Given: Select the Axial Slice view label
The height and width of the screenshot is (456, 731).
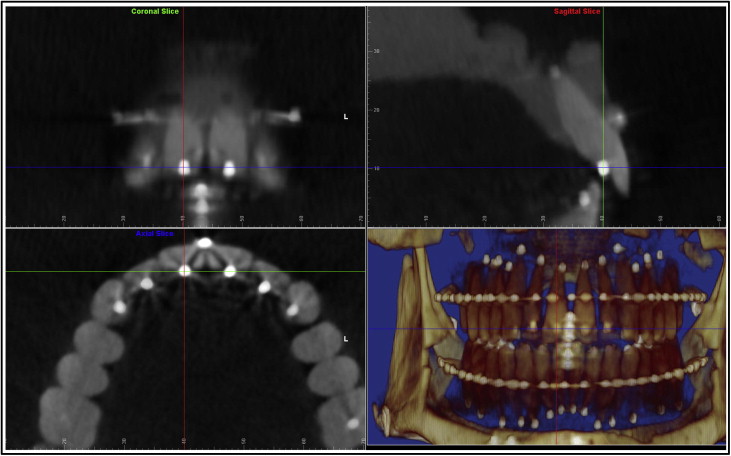Looking at the screenshot, I should click(x=155, y=233).
